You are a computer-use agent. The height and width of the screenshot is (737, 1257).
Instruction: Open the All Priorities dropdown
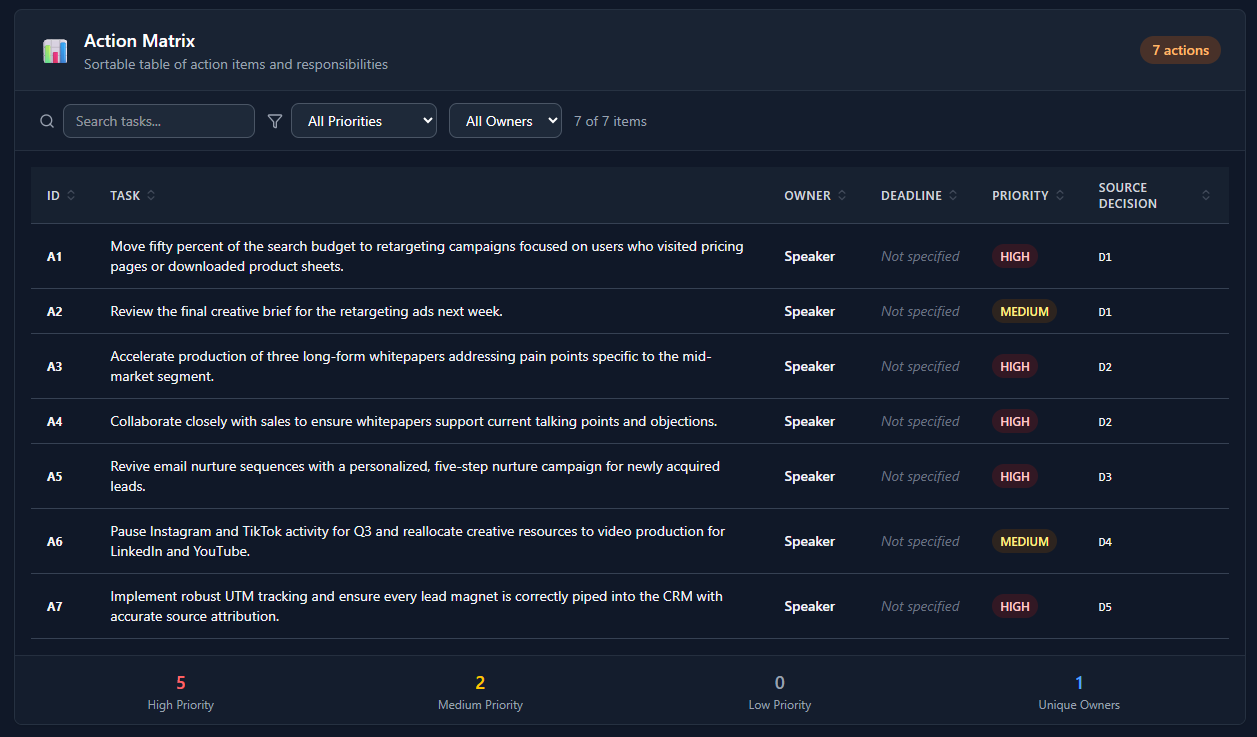[x=364, y=121]
